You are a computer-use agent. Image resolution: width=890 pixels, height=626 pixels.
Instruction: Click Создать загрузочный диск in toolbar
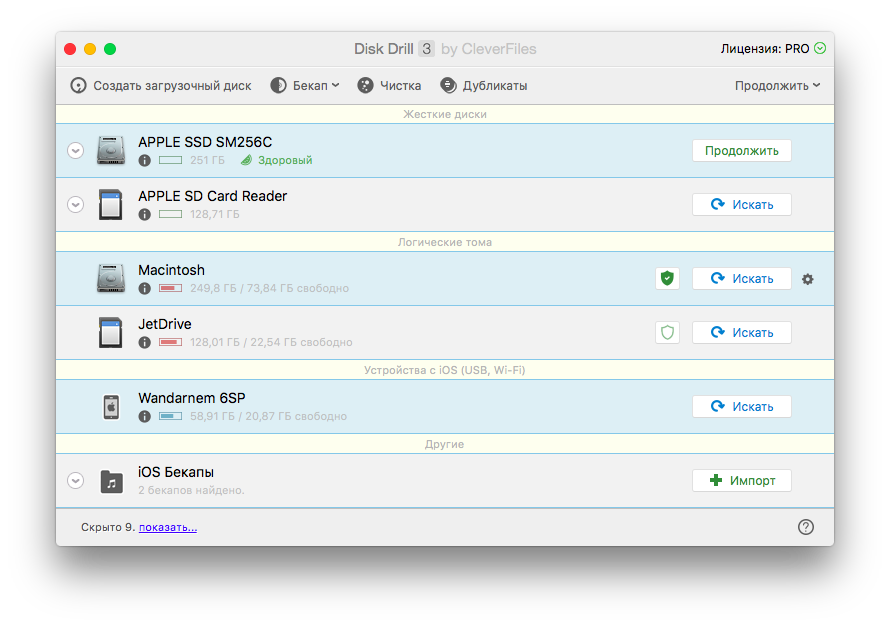click(161, 86)
